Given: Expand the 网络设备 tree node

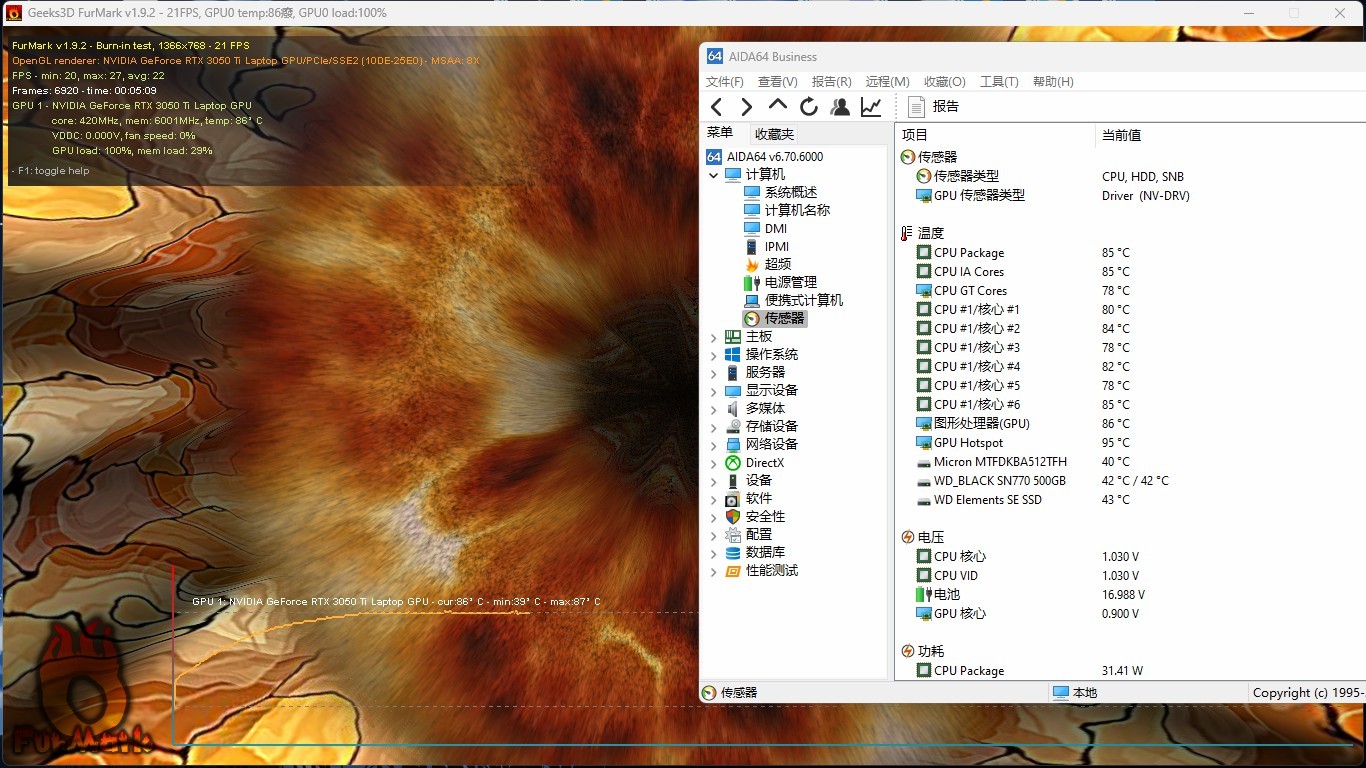Looking at the screenshot, I should coord(713,445).
